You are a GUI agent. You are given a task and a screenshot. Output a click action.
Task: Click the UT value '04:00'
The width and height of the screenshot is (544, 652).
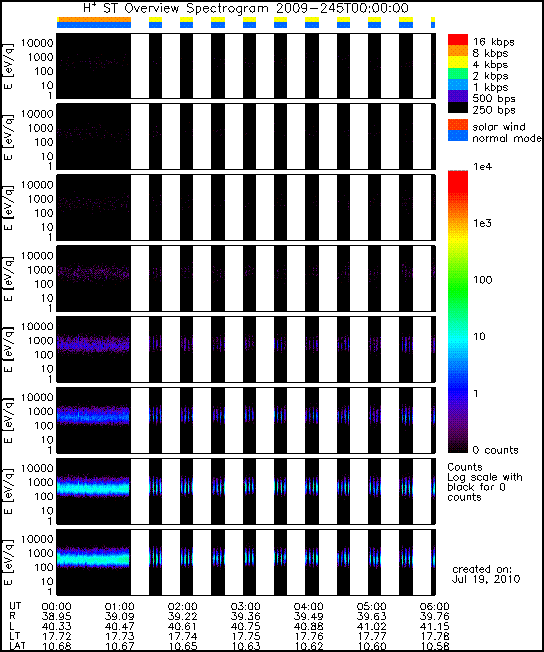[308, 606]
